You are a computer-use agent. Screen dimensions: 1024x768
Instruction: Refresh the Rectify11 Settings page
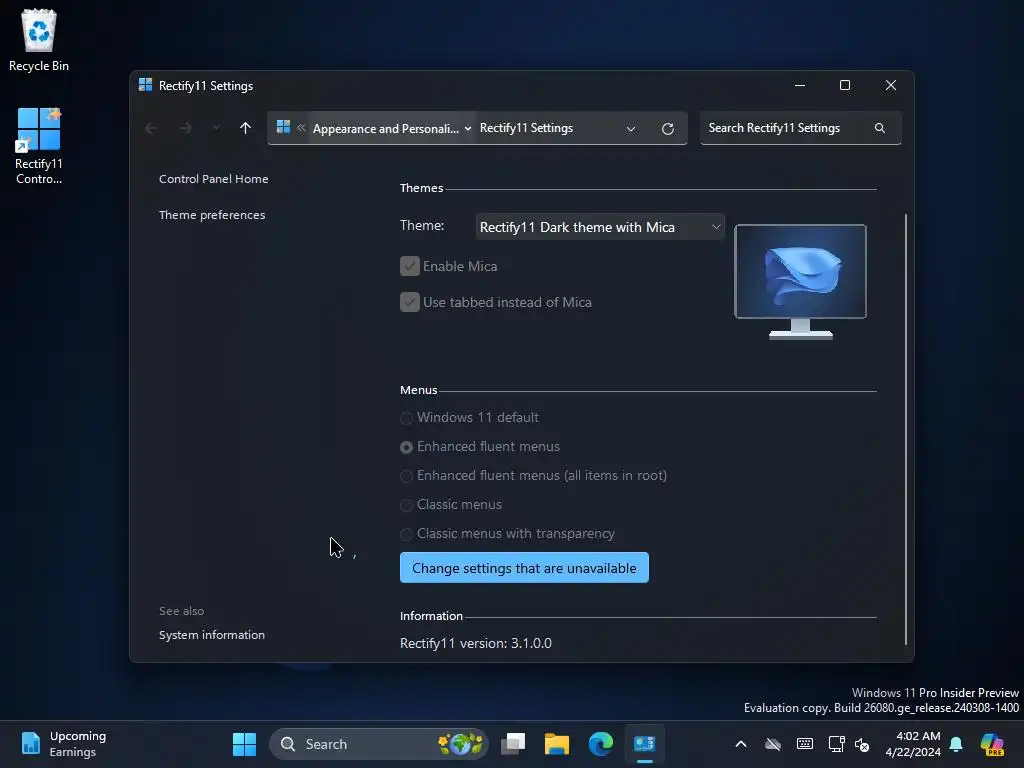667,129
